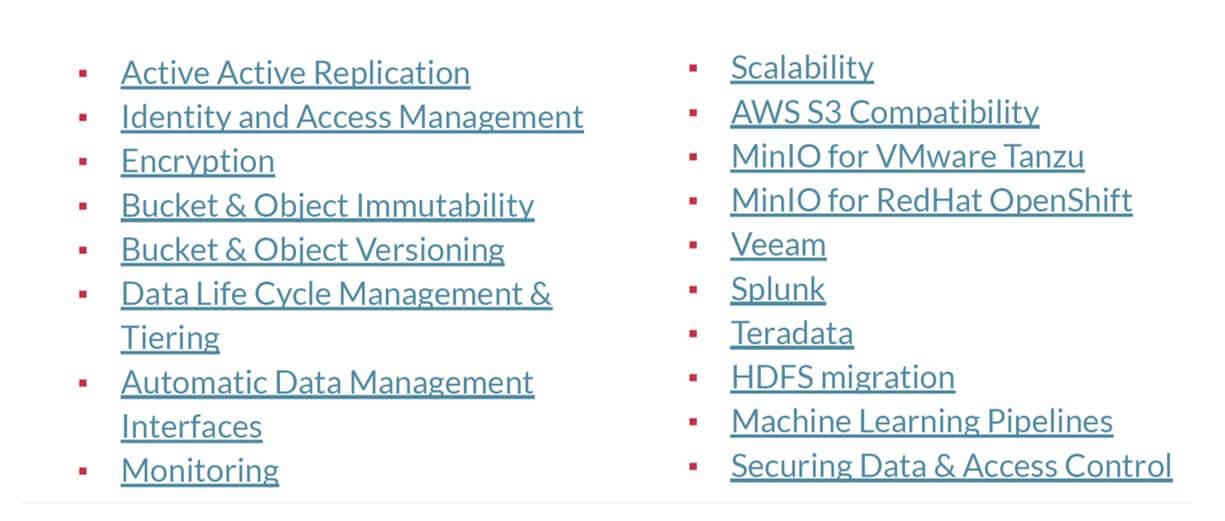Open MinIO for RedHat OpenShift link

pos(931,200)
